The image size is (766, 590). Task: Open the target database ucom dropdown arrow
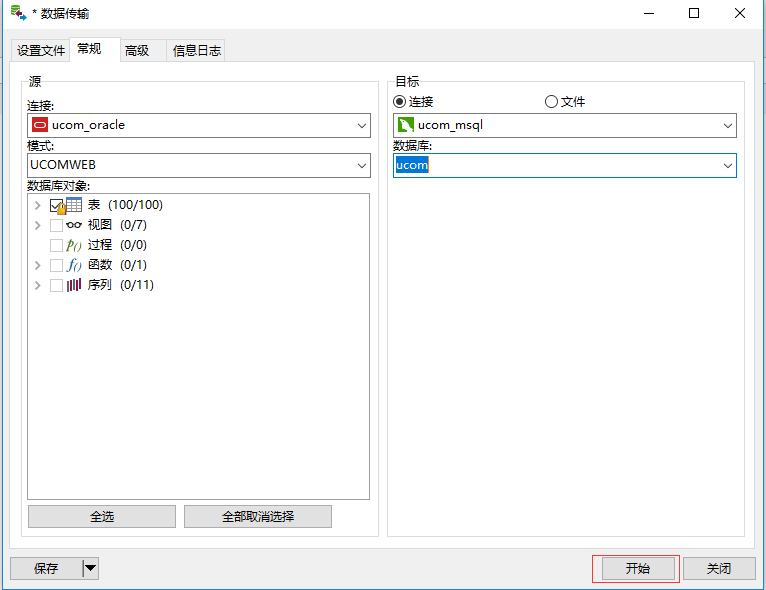727,166
